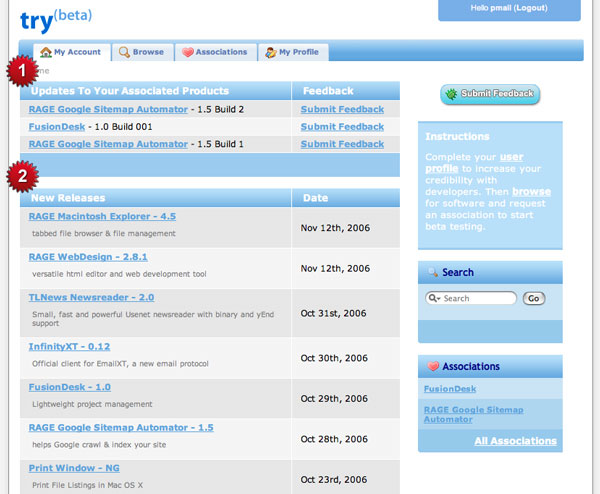
Task: Open RAGE Google Sitemap Automator 1.5 Build 2
Action: (108, 109)
